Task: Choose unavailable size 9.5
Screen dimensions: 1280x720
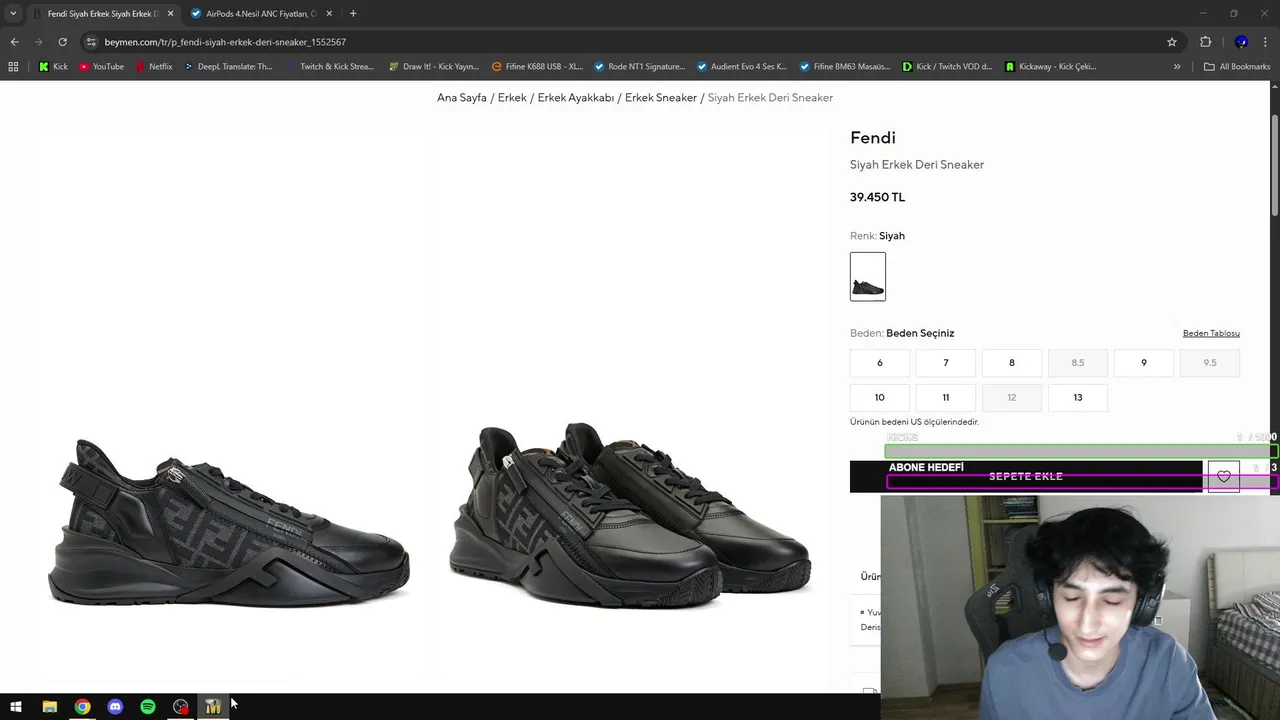Action: click(x=1210, y=363)
